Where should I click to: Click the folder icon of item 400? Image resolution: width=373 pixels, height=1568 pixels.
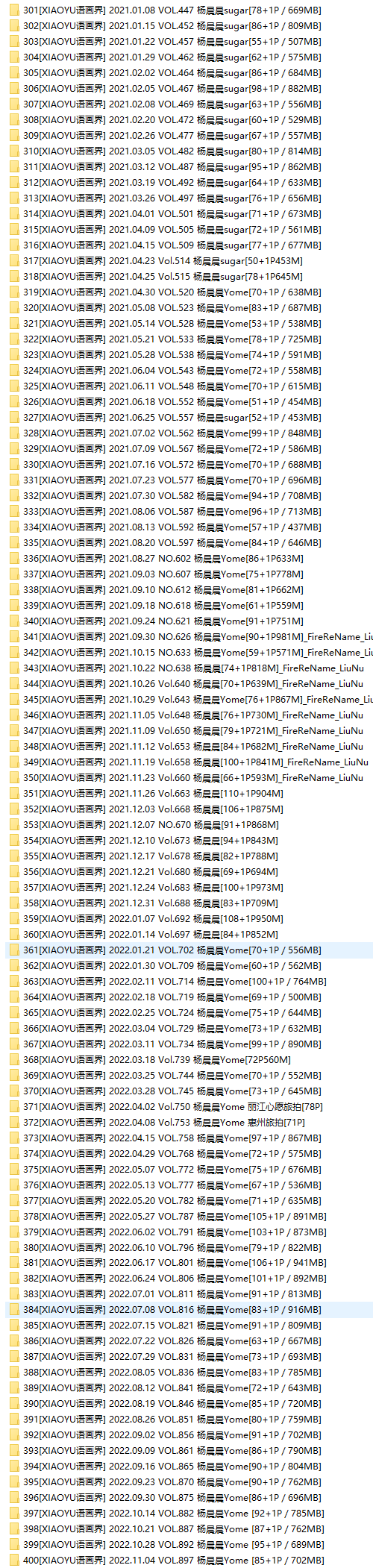click(14, 1561)
